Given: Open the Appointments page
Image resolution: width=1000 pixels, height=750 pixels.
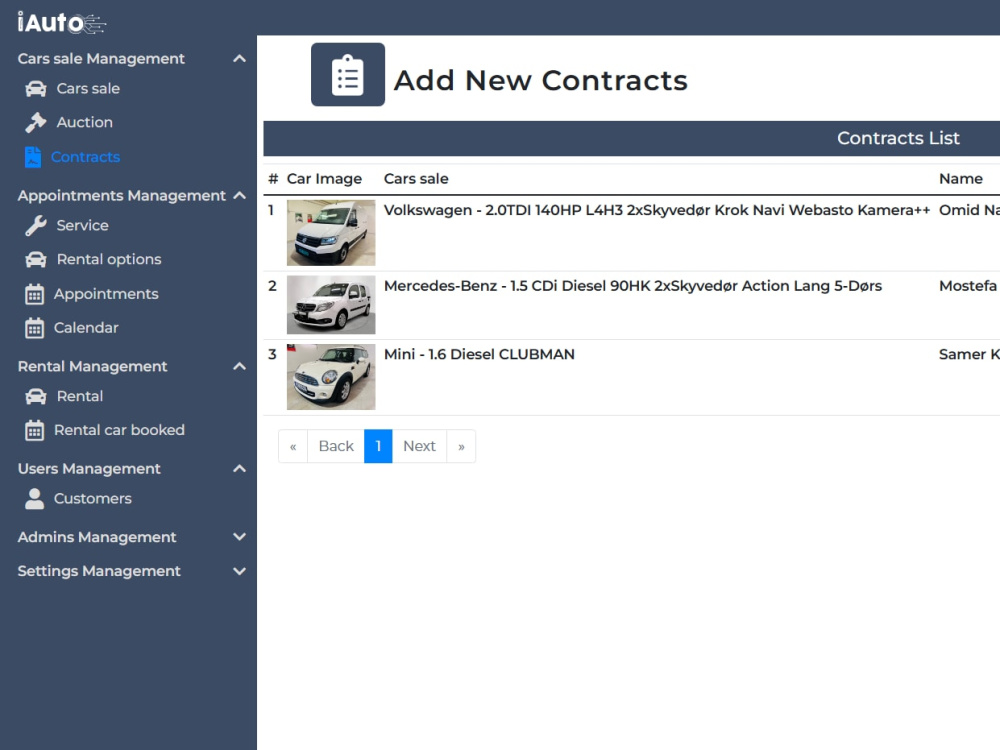Looking at the screenshot, I should (x=106, y=294).
